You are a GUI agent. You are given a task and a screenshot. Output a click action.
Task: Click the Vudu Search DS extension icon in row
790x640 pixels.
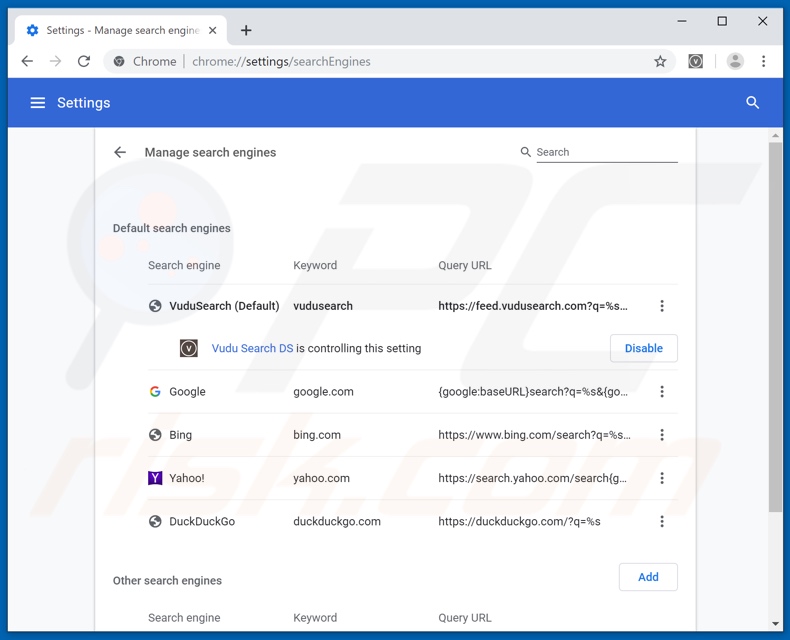coord(189,348)
